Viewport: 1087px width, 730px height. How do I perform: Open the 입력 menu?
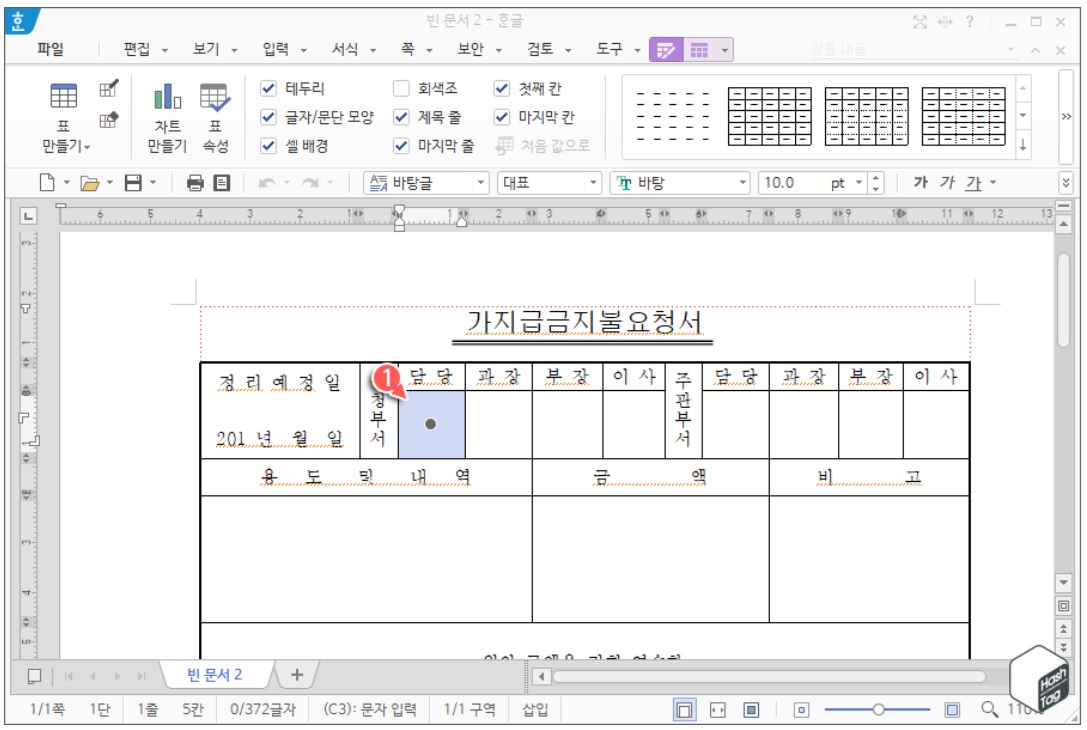click(275, 49)
